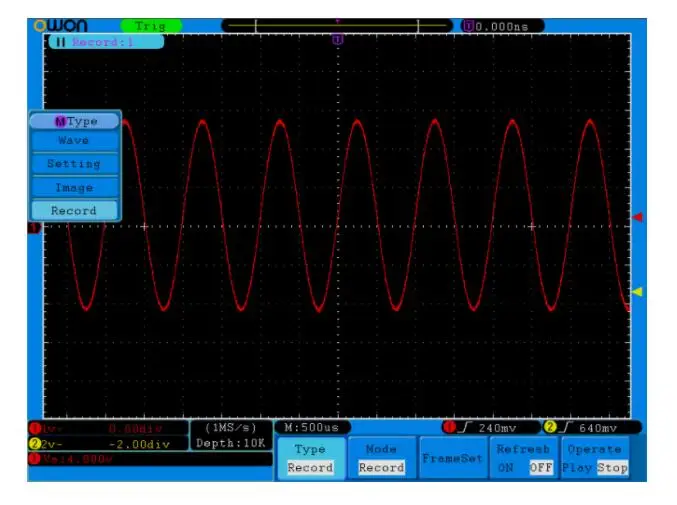Click the purple T trigger position marker
Screen dimensions: 677x505
tap(338, 40)
